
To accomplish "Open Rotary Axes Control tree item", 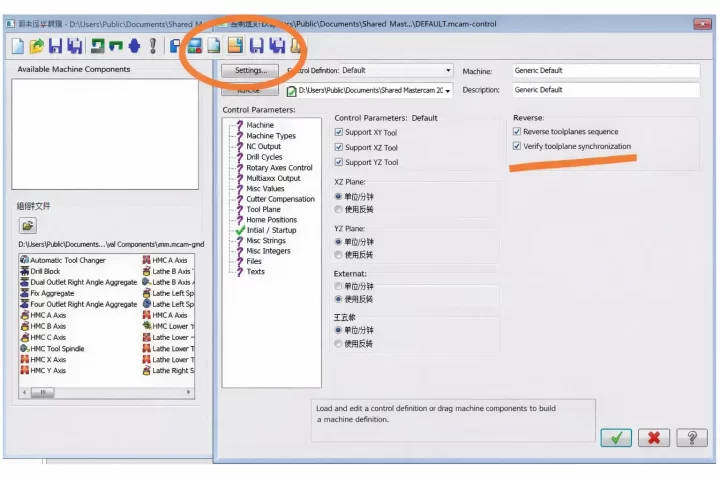I will click(x=279, y=168).
